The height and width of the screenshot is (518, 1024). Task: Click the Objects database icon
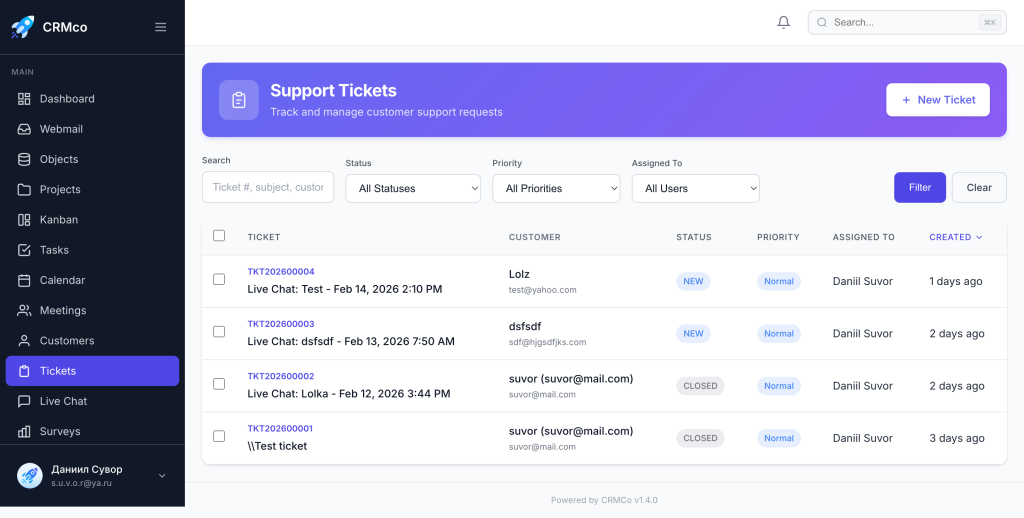pyautogui.click(x=24, y=159)
